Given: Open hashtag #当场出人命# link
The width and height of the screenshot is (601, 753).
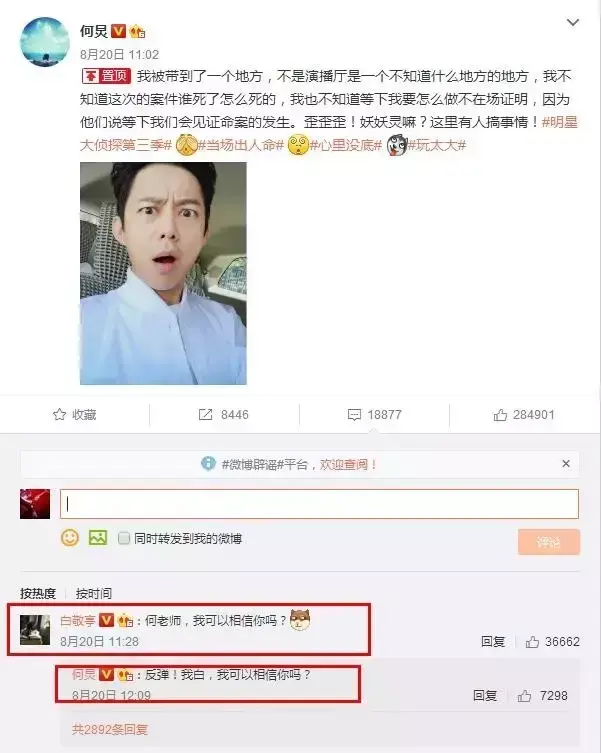Looking at the screenshot, I should coord(241,145).
